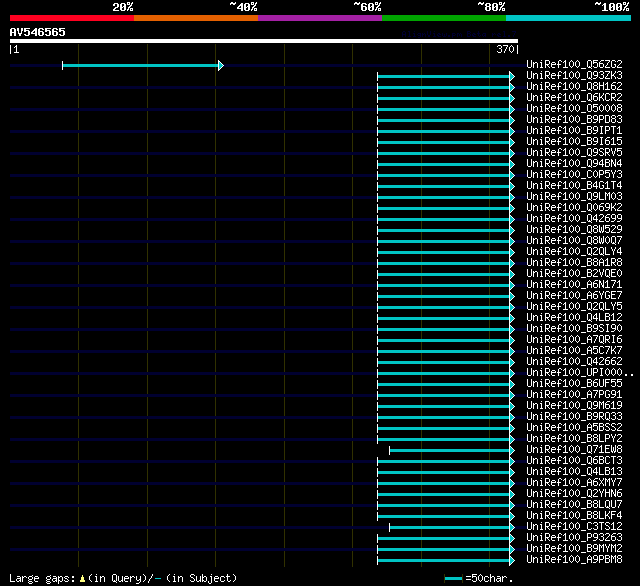Open the UniRef100_Q6KCR2 hit label
Viewport: 640px width, 586px height.
tap(574, 98)
